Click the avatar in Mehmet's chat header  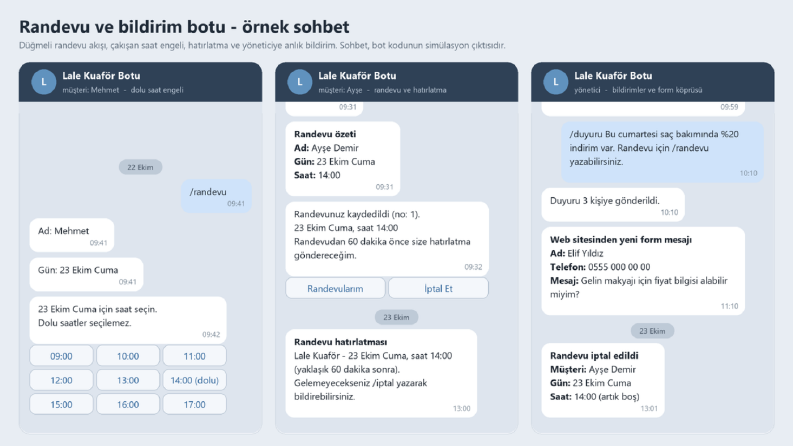(x=43, y=82)
